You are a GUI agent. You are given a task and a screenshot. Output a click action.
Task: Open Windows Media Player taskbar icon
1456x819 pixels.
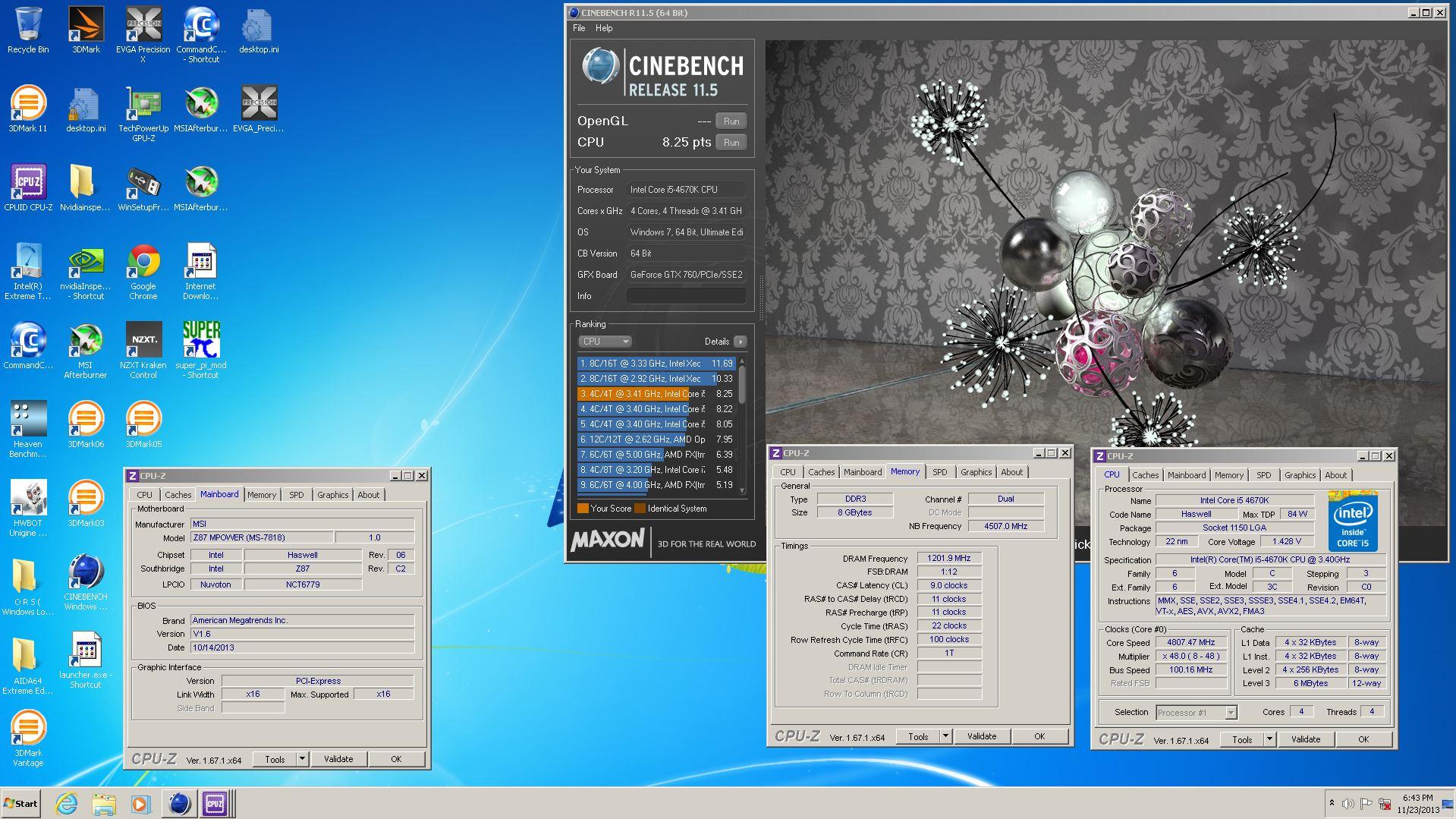140,804
